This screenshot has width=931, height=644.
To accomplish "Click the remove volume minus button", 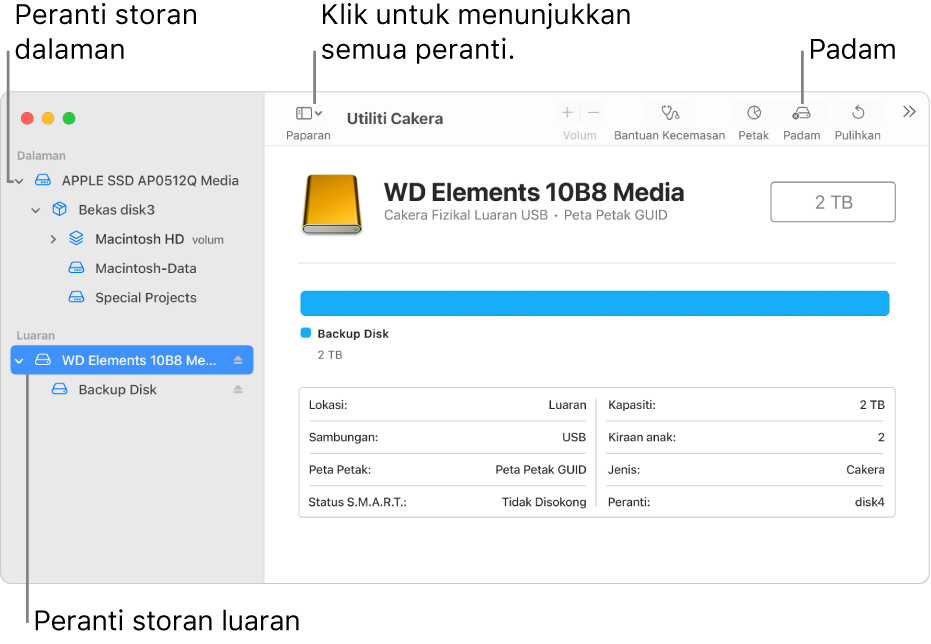I will pos(593,112).
